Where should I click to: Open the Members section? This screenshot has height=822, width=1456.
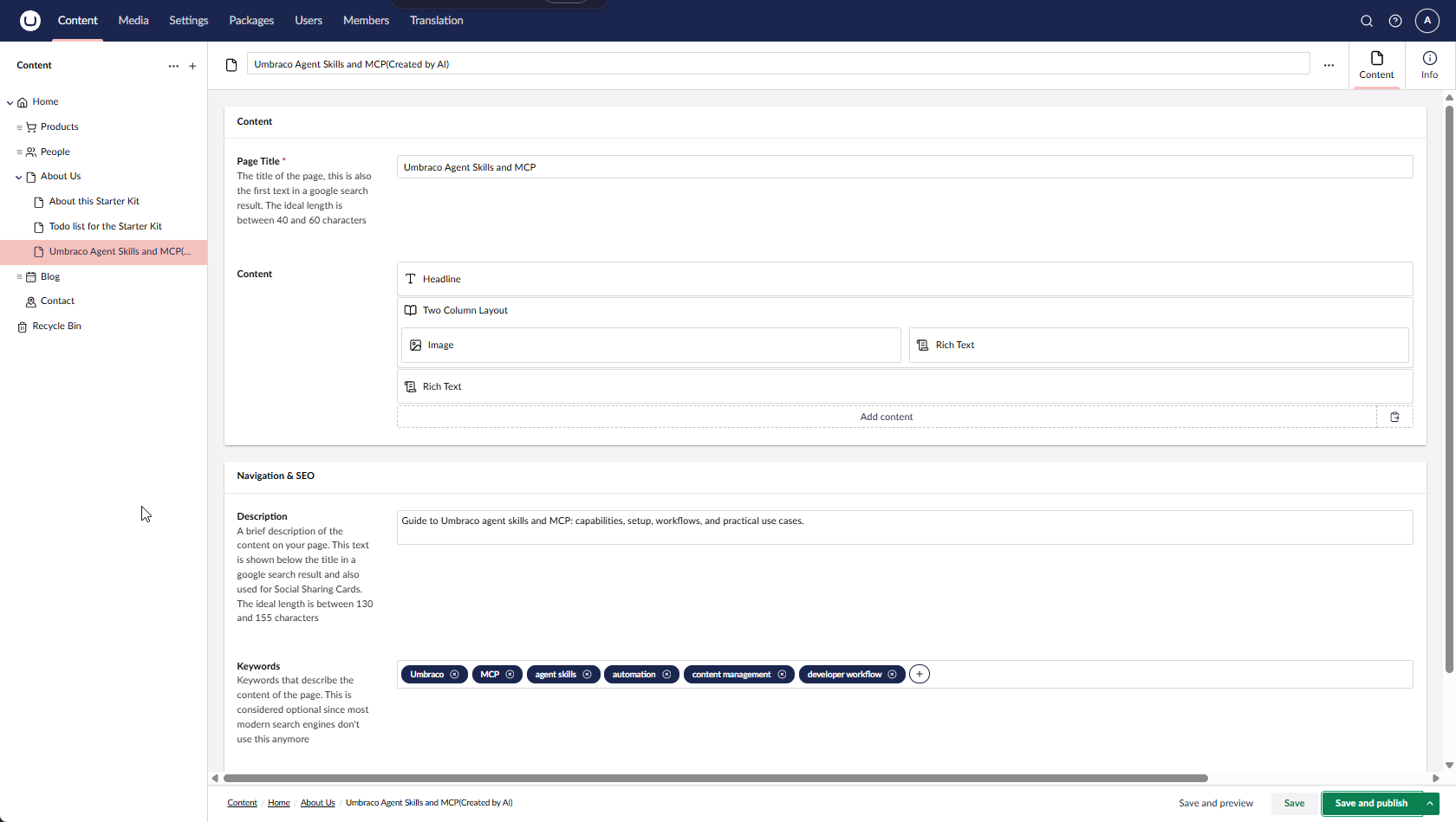tap(366, 21)
